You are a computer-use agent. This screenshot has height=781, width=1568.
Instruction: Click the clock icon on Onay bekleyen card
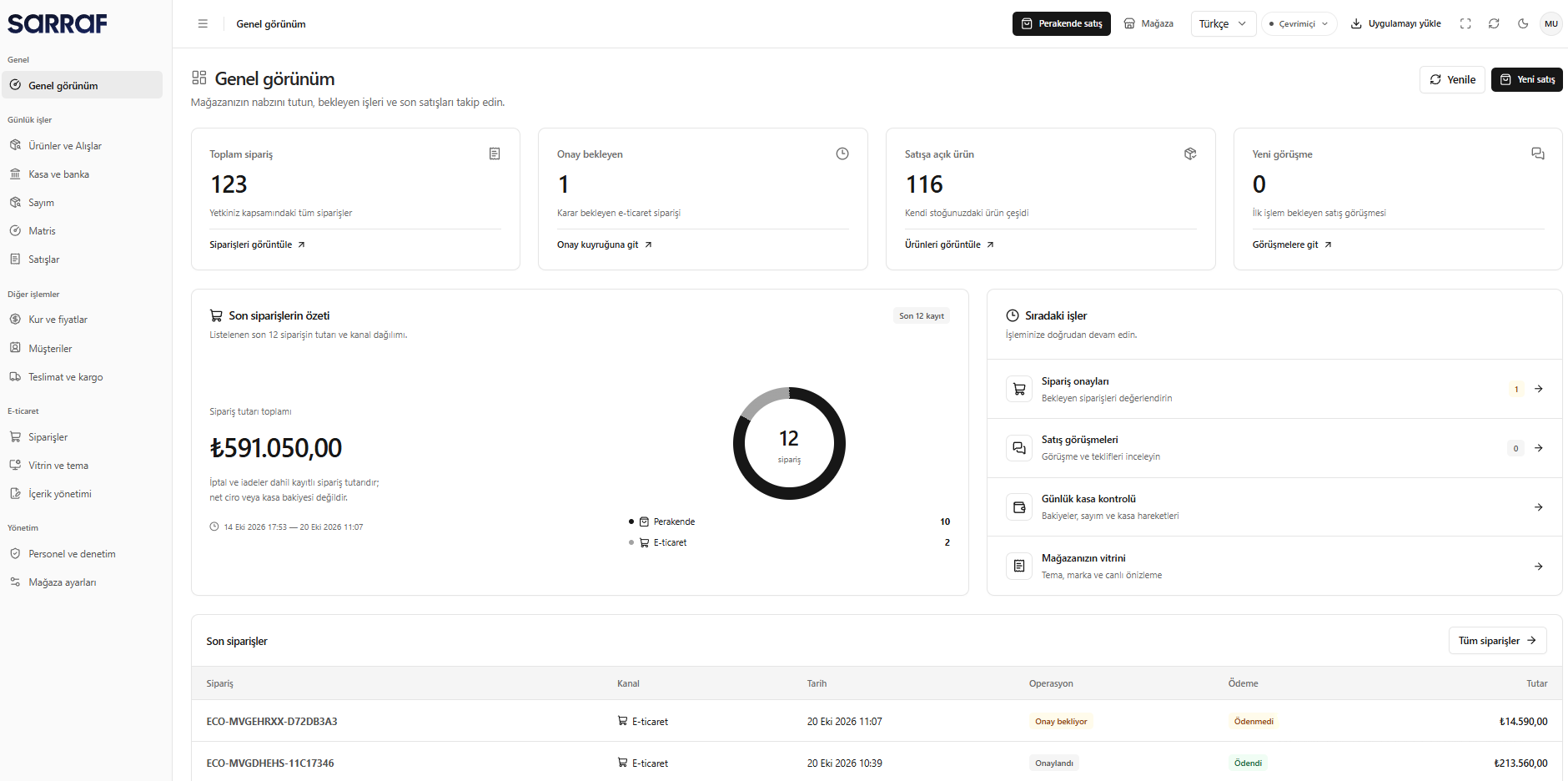(842, 154)
